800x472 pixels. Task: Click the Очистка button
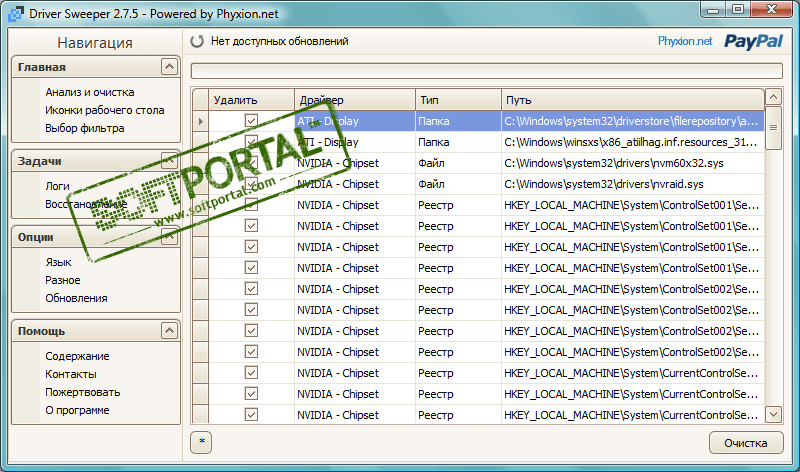tap(746, 443)
